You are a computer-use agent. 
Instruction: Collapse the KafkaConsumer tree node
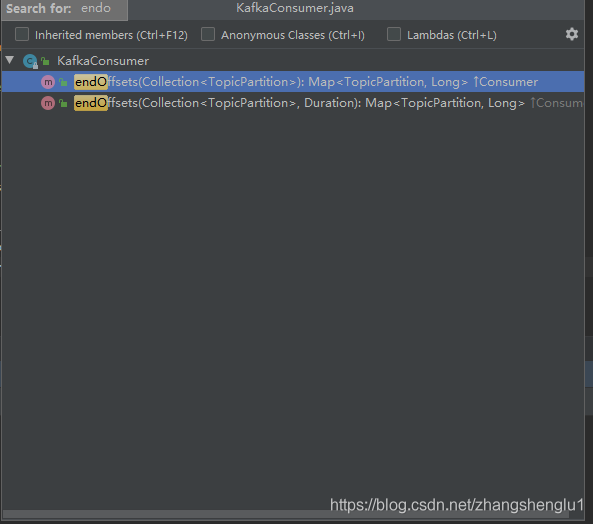tap(10, 60)
